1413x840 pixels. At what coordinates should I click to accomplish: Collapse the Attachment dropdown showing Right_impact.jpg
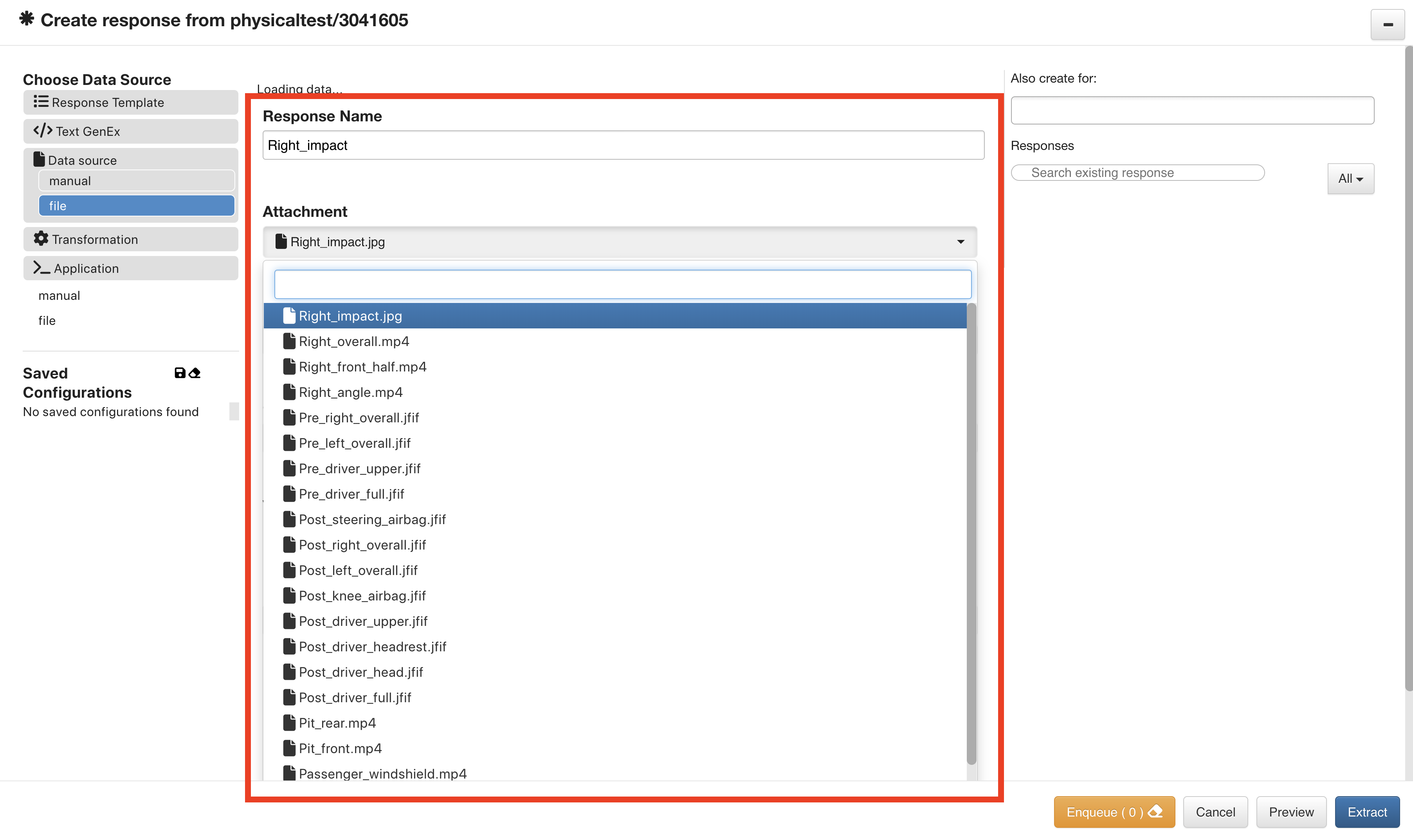click(x=620, y=242)
